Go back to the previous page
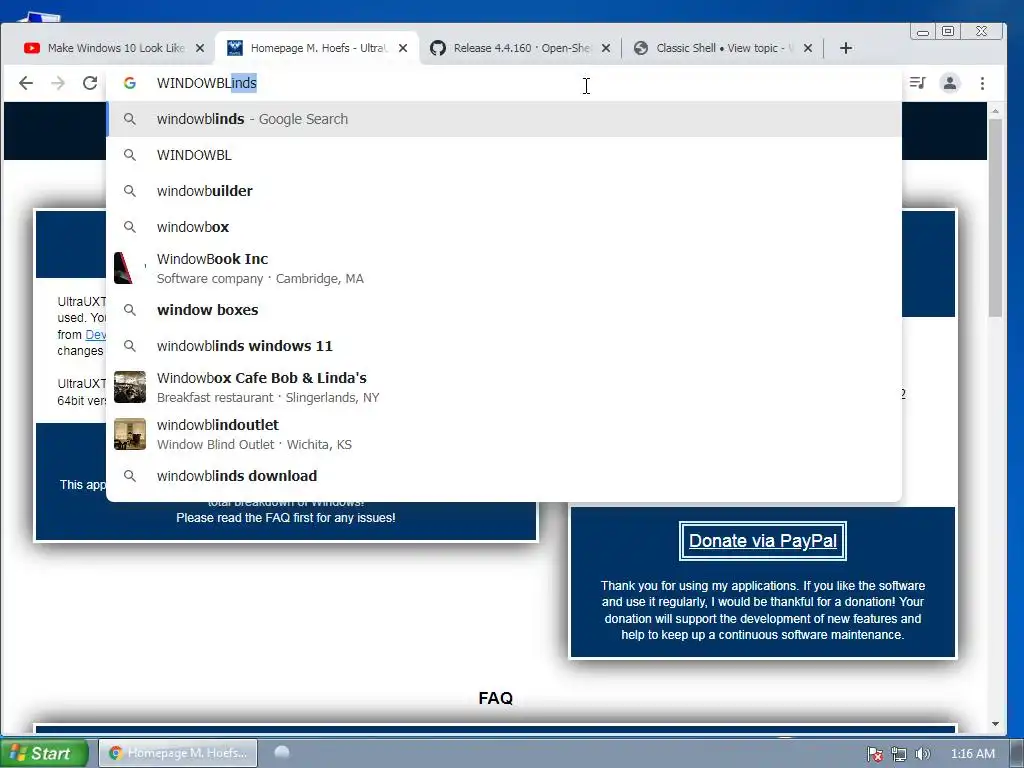The height and width of the screenshot is (768, 1024). 25,83
